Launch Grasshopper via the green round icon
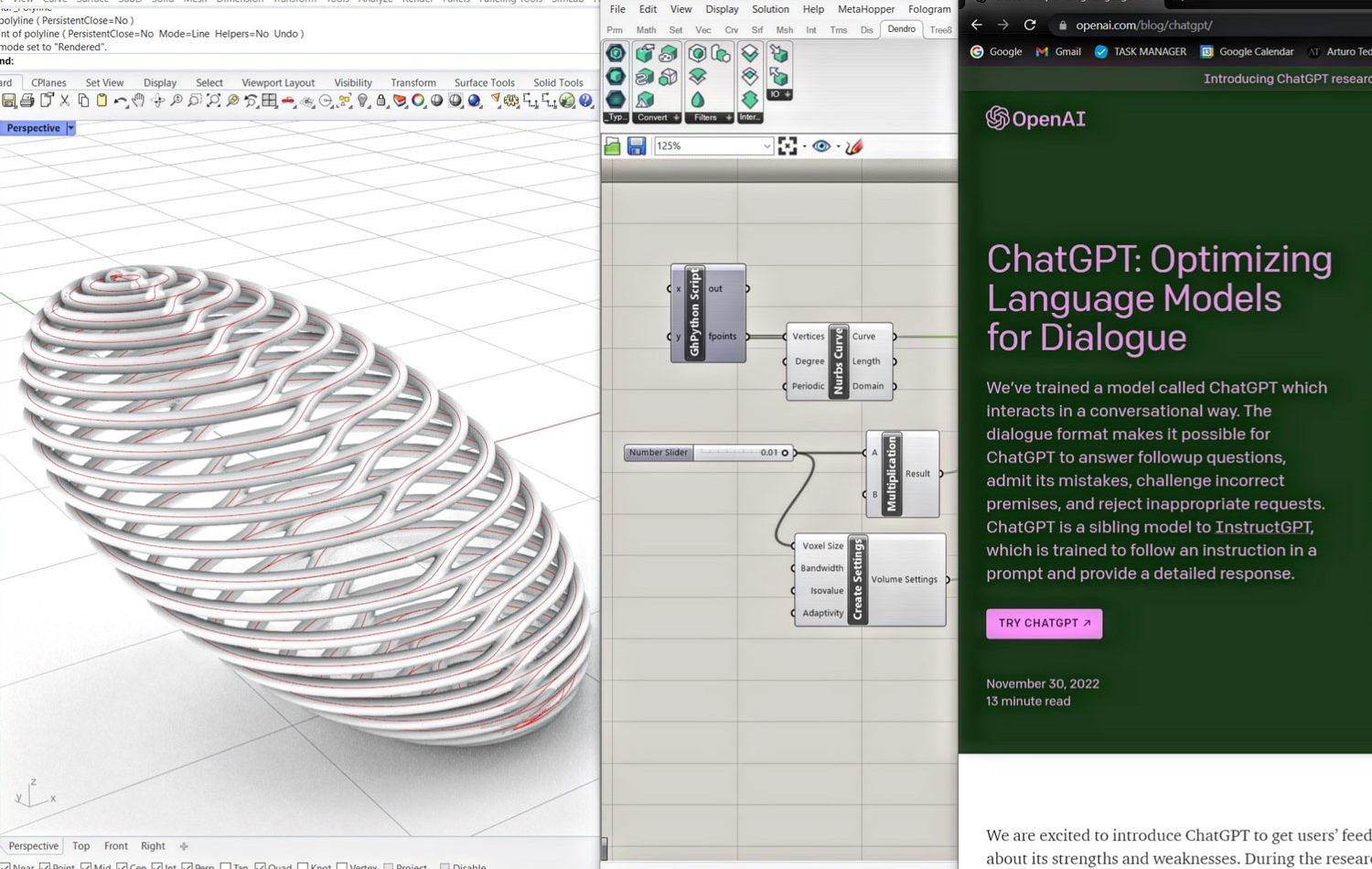Image resolution: width=1372 pixels, height=869 pixels. pyautogui.click(x=567, y=101)
